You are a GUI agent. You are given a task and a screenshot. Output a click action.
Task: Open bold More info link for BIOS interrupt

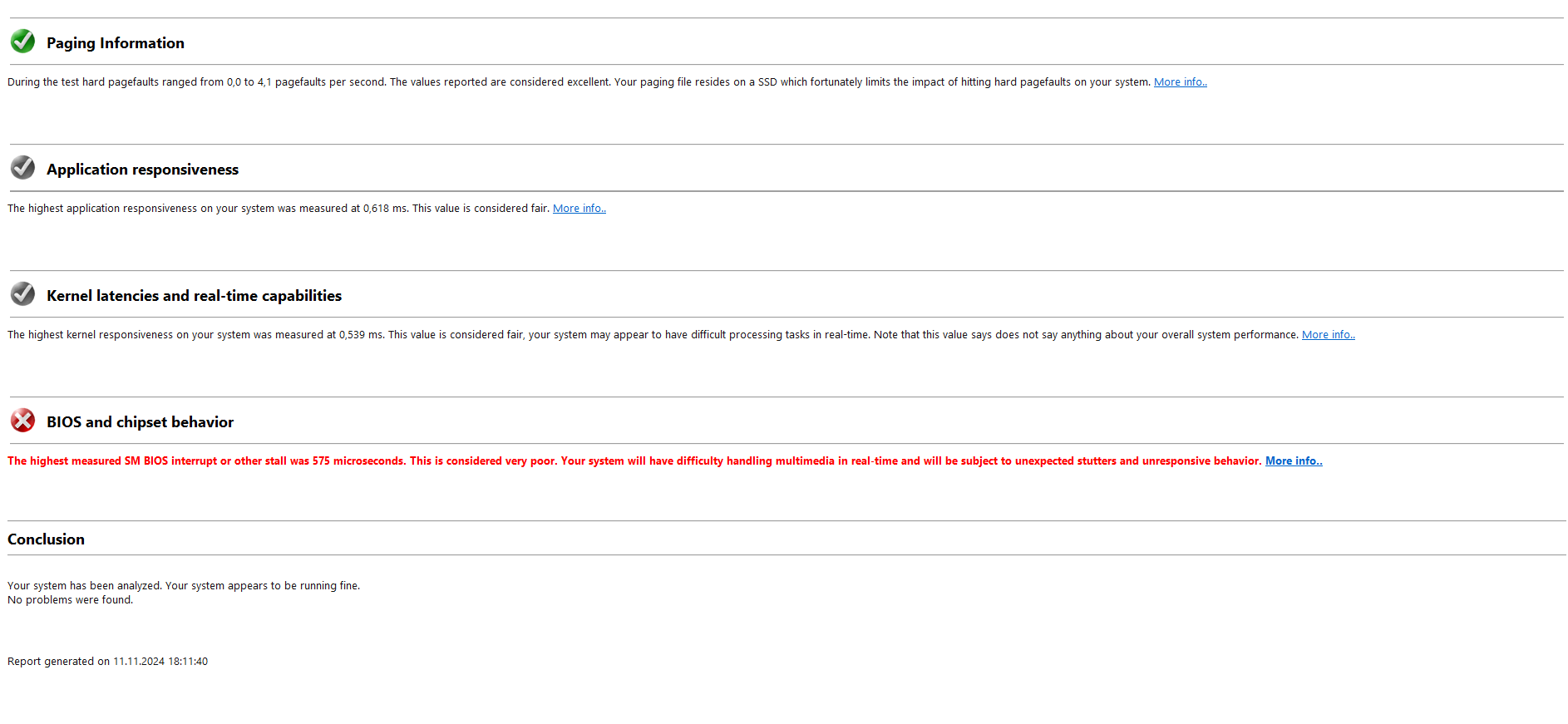1293,461
